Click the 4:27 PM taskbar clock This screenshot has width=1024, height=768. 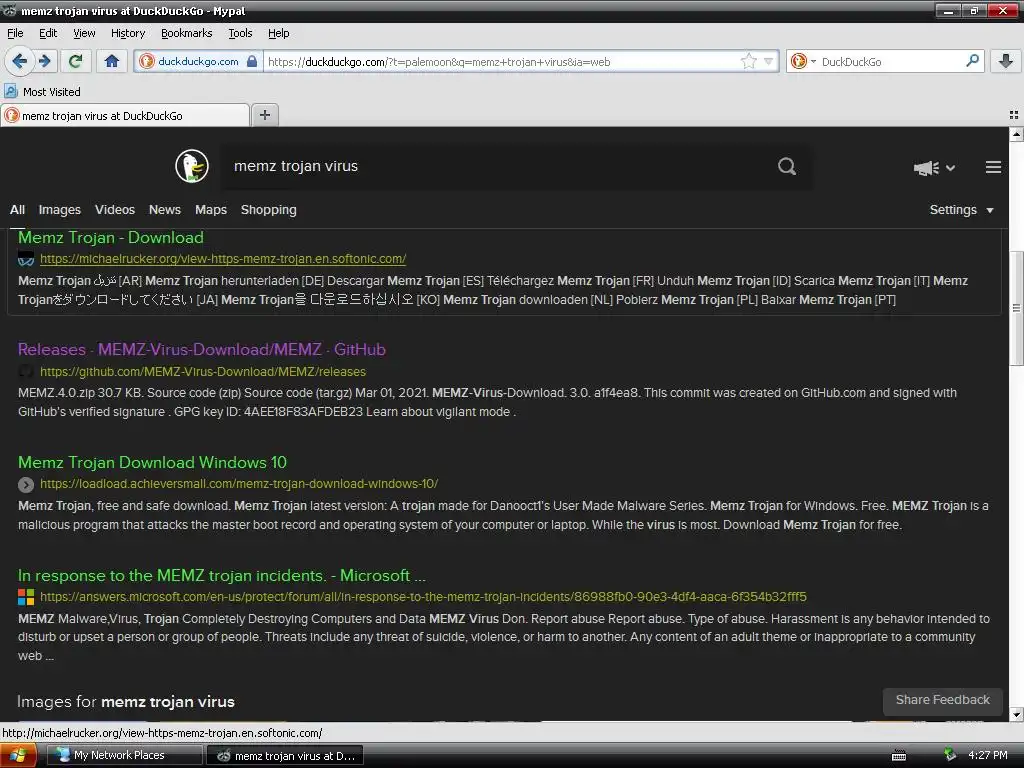pyautogui.click(x=987, y=755)
